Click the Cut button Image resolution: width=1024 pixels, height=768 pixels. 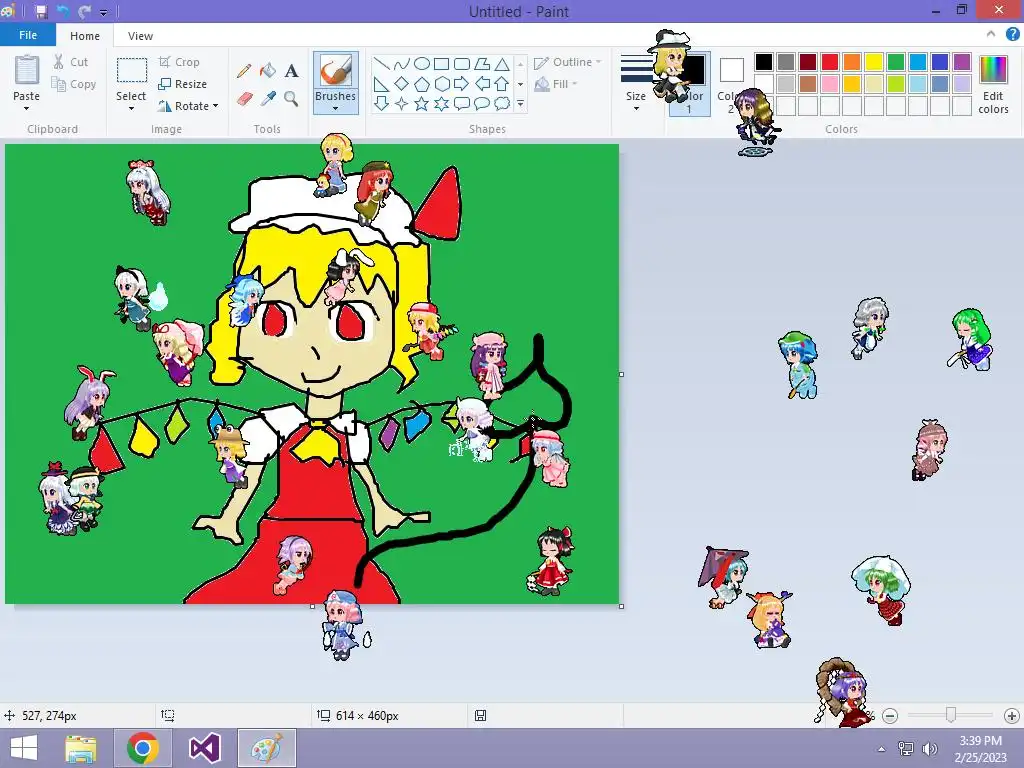click(71, 62)
